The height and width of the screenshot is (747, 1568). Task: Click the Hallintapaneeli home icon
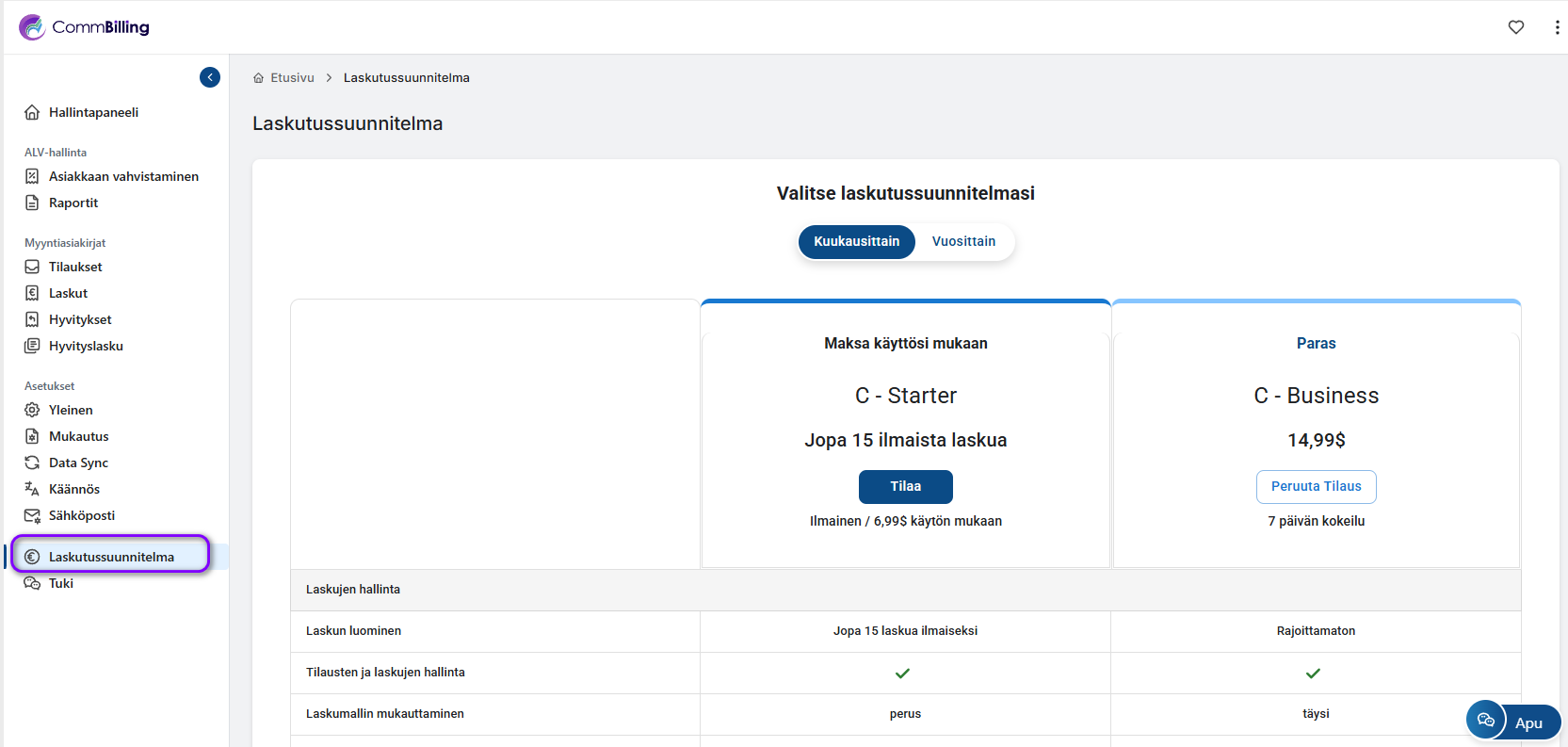pyautogui.click(x=32, y=112)
